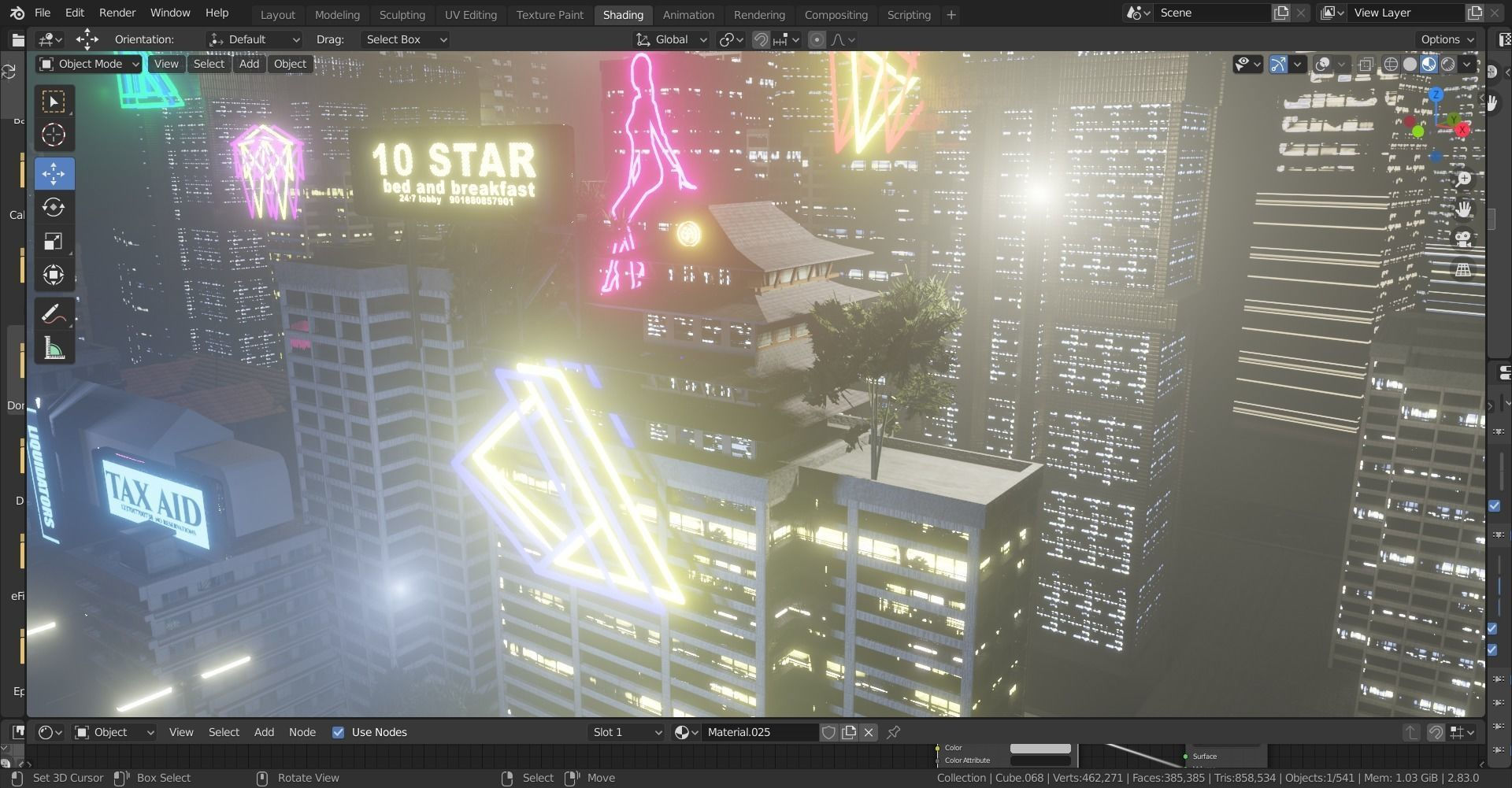
Task: Open Slot 1 material slot dropdown
Action: tap(627, 732)
